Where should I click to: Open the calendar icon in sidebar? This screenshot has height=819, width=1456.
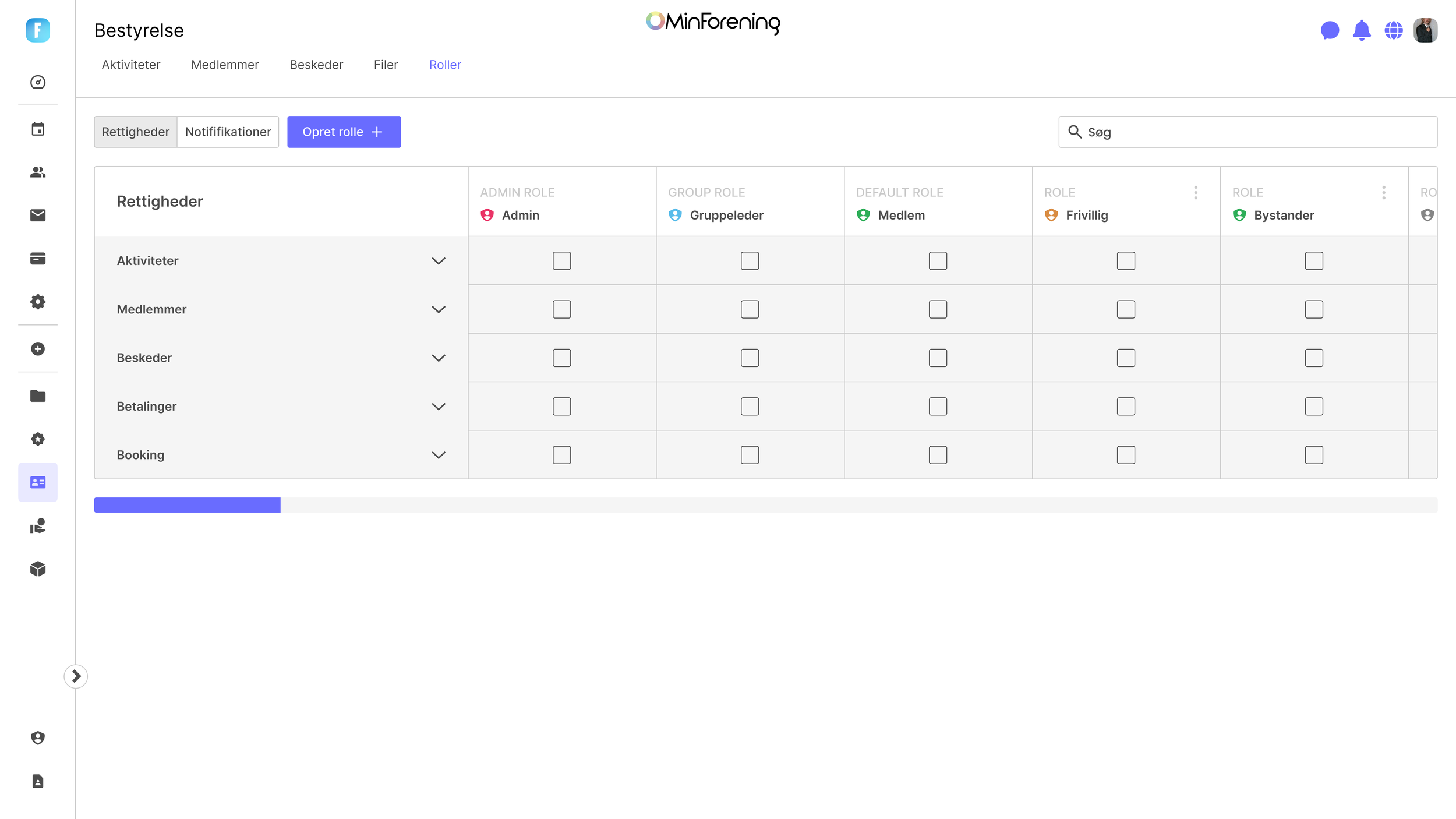[38, 129]
